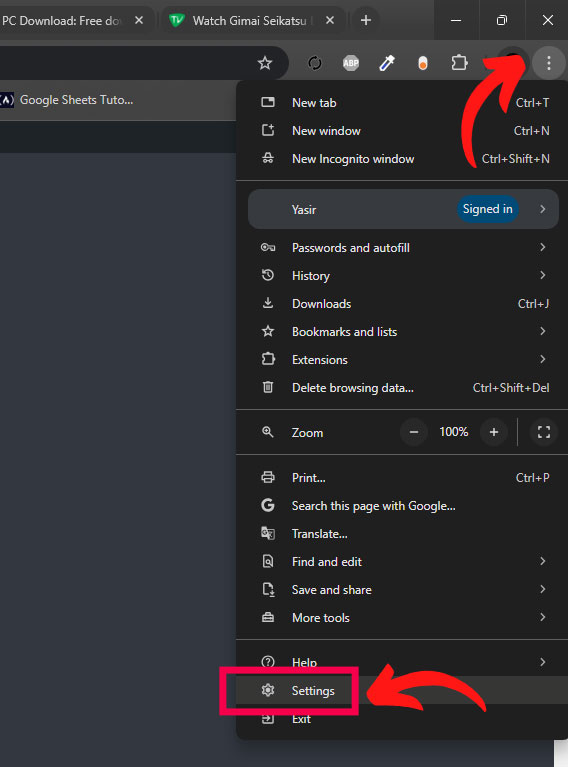Open a New Incognito window
568x767 pixels.
pyautogui.click(x=402, y=158)
